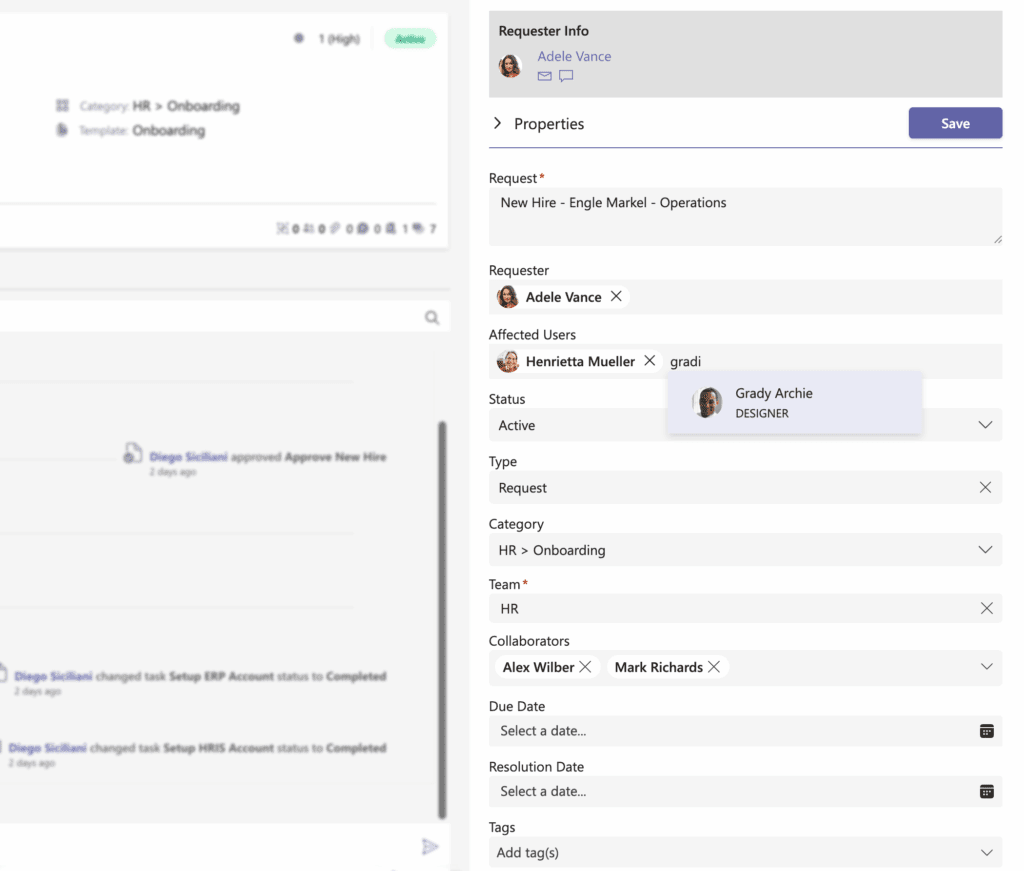This screenshot has height=871, width=1024.
Task: Select Grady Archie from the suggestion list
Action: point(775,402)
